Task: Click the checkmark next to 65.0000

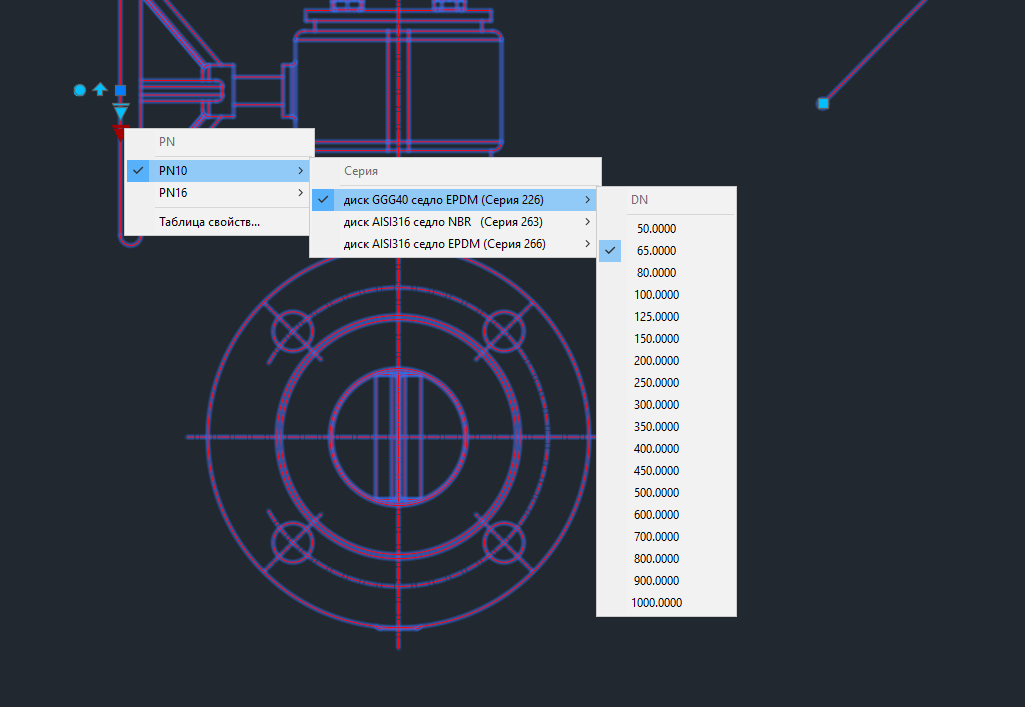Action: point(610,251)
